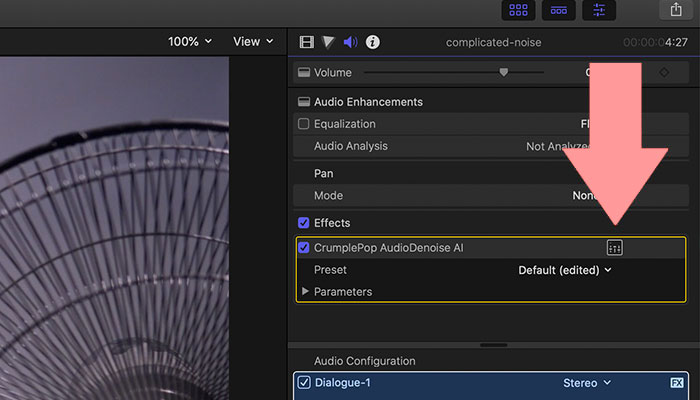700x400 pixels.
Task: Open the Audio inspector speaker icon
Action: tap(350, 42)
